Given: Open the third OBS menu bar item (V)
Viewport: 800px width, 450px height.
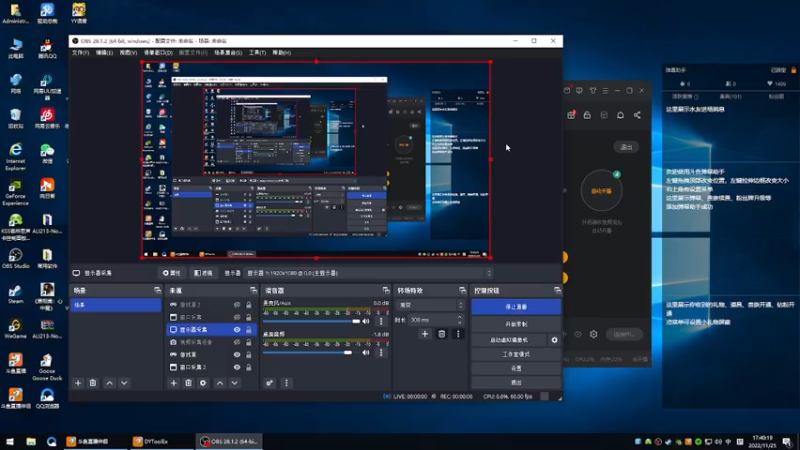Looking at the screenshot, I should click(x=128, y=53).
